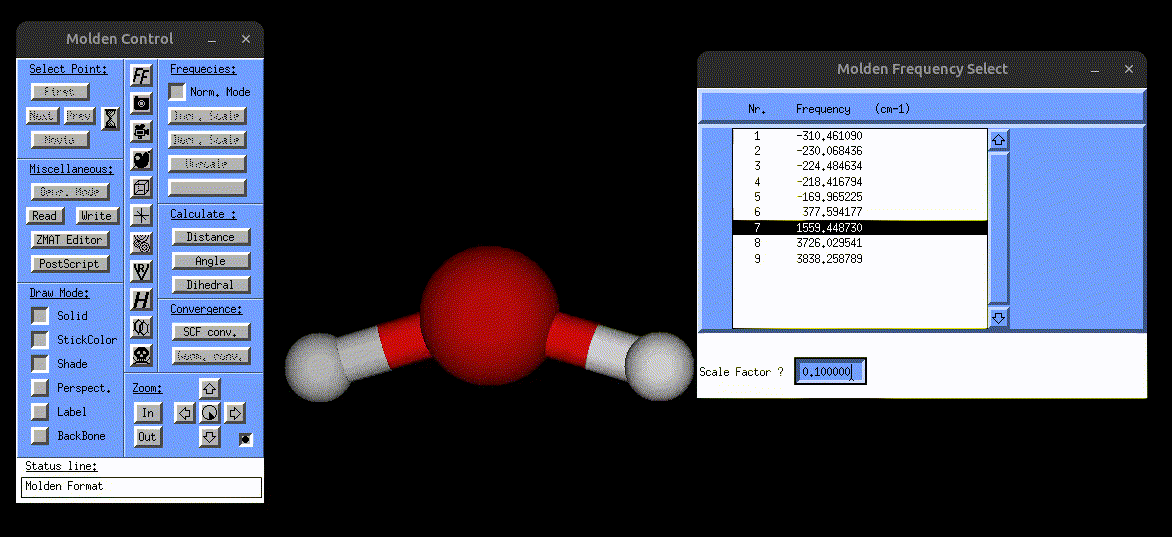Image resolution: width=1172 pixels, height=537 pixels.
Task: Click the FF force field icon
Action: (x=142, y=76)
